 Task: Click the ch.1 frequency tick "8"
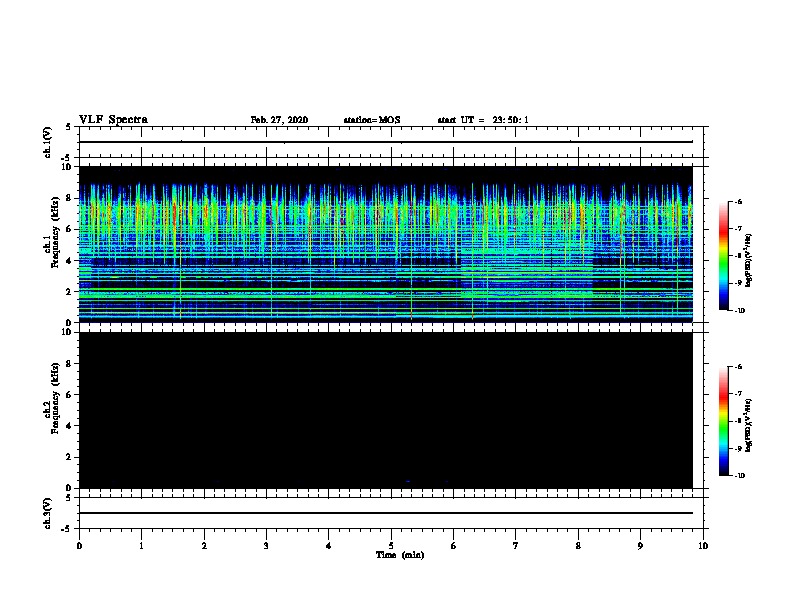70,198
